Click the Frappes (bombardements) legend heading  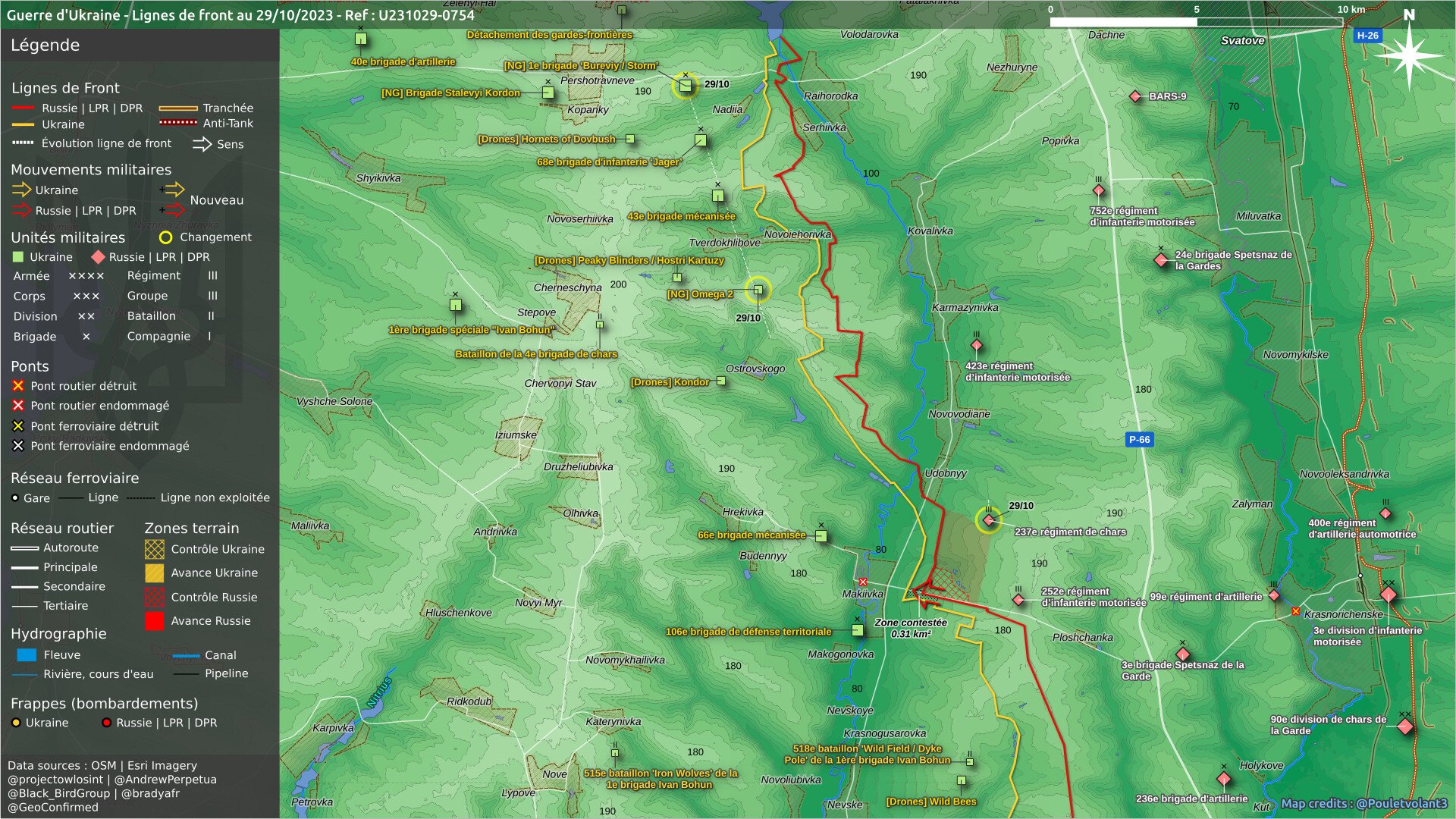105,704
